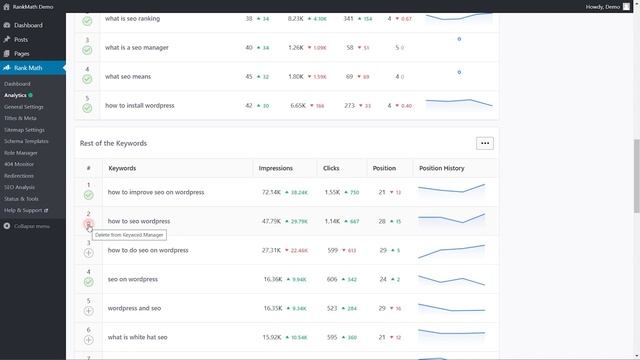The image size is (640, 360).
Task: Add 'what is white hat seo' to Keyword Manager
Action: point(88,340)
